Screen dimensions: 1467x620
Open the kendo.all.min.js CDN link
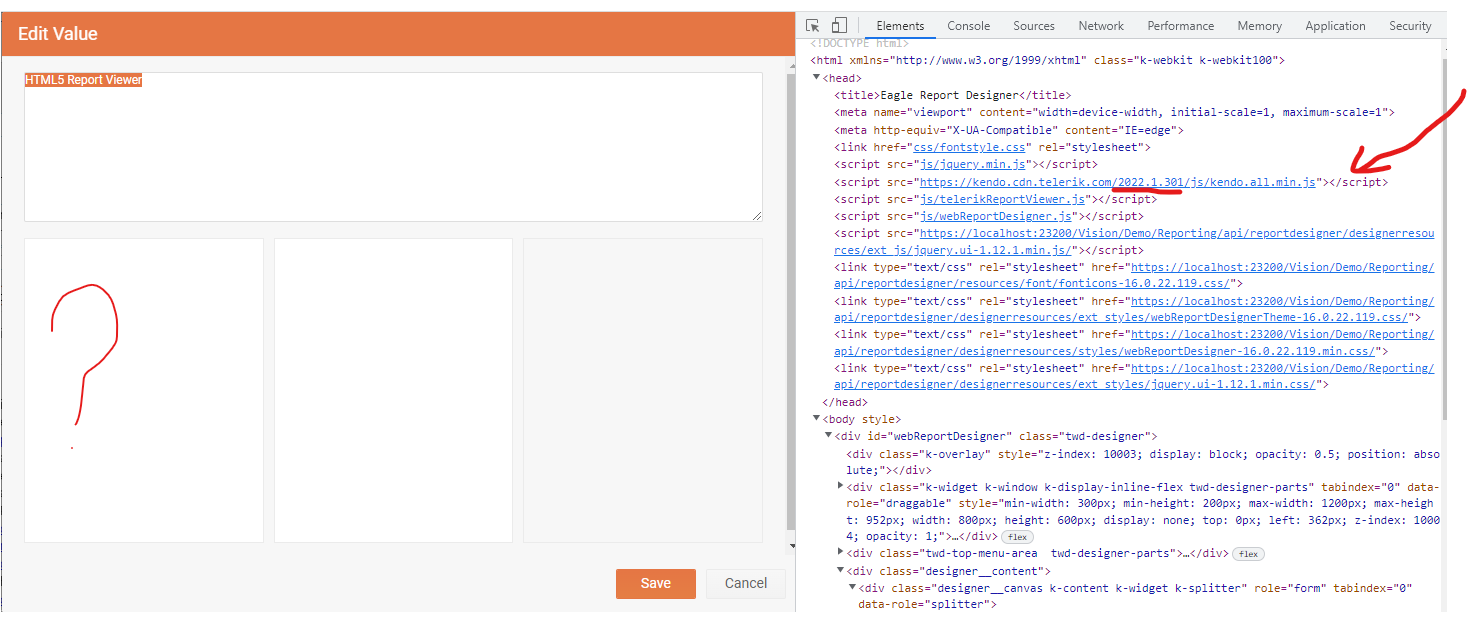point(1117,182)
